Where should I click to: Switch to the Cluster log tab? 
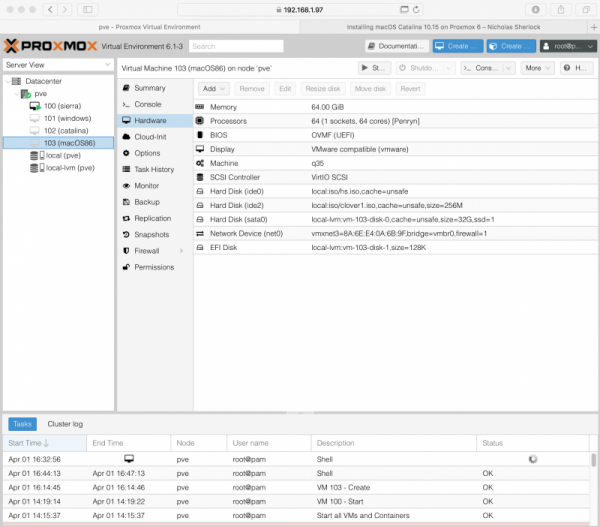point(65,424)
